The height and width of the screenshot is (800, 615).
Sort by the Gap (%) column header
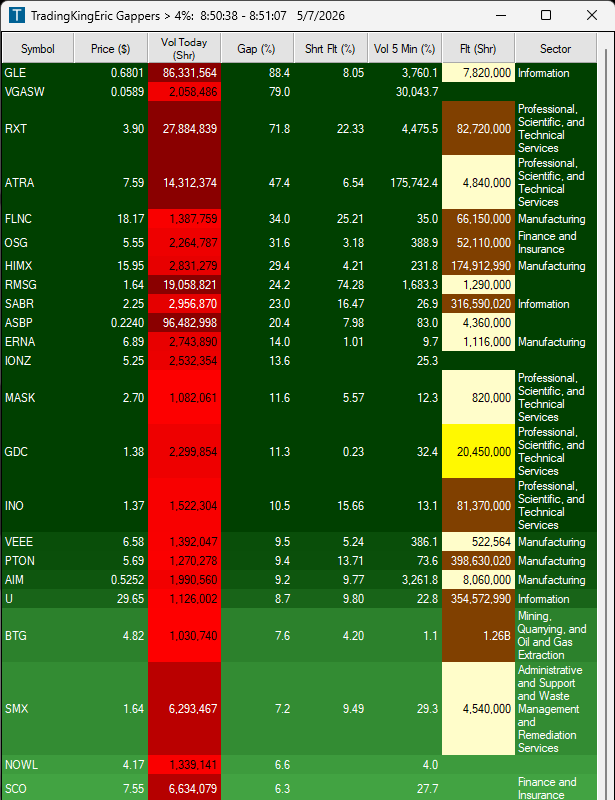coord(257,48)
